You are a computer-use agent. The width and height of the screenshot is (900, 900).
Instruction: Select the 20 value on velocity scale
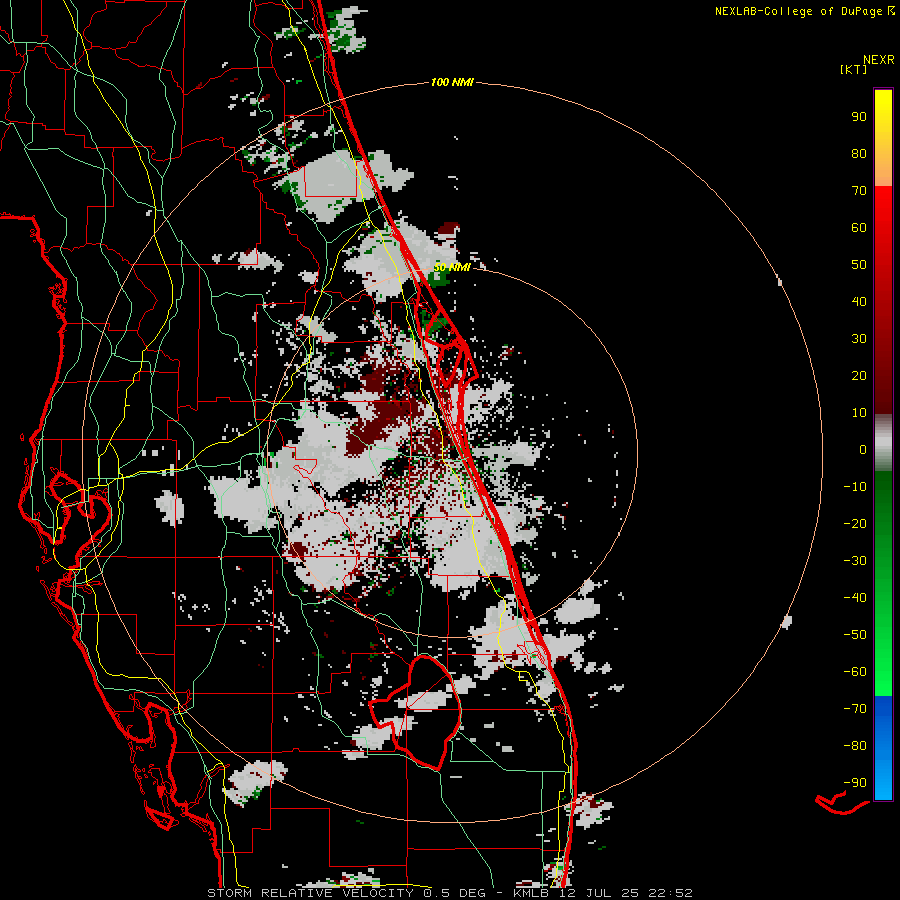[859, 376]
